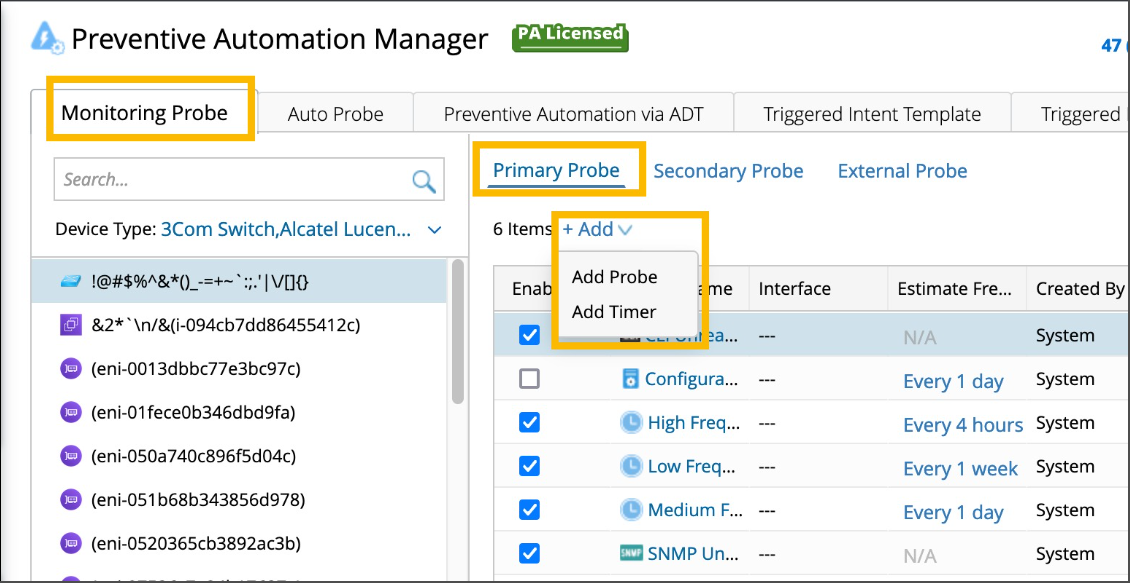Viewport: 1130px width, 584px height.
Task: Click the icon beside eni-0013dbbc77e3bc97c
Action: pos(71,369)
